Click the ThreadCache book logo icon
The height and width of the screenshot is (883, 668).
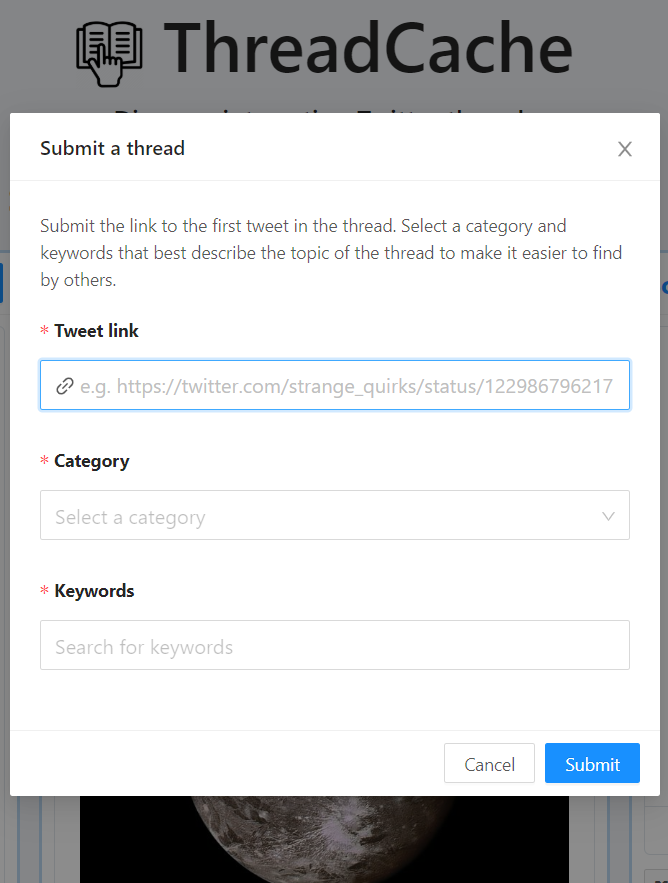point(109,54)
